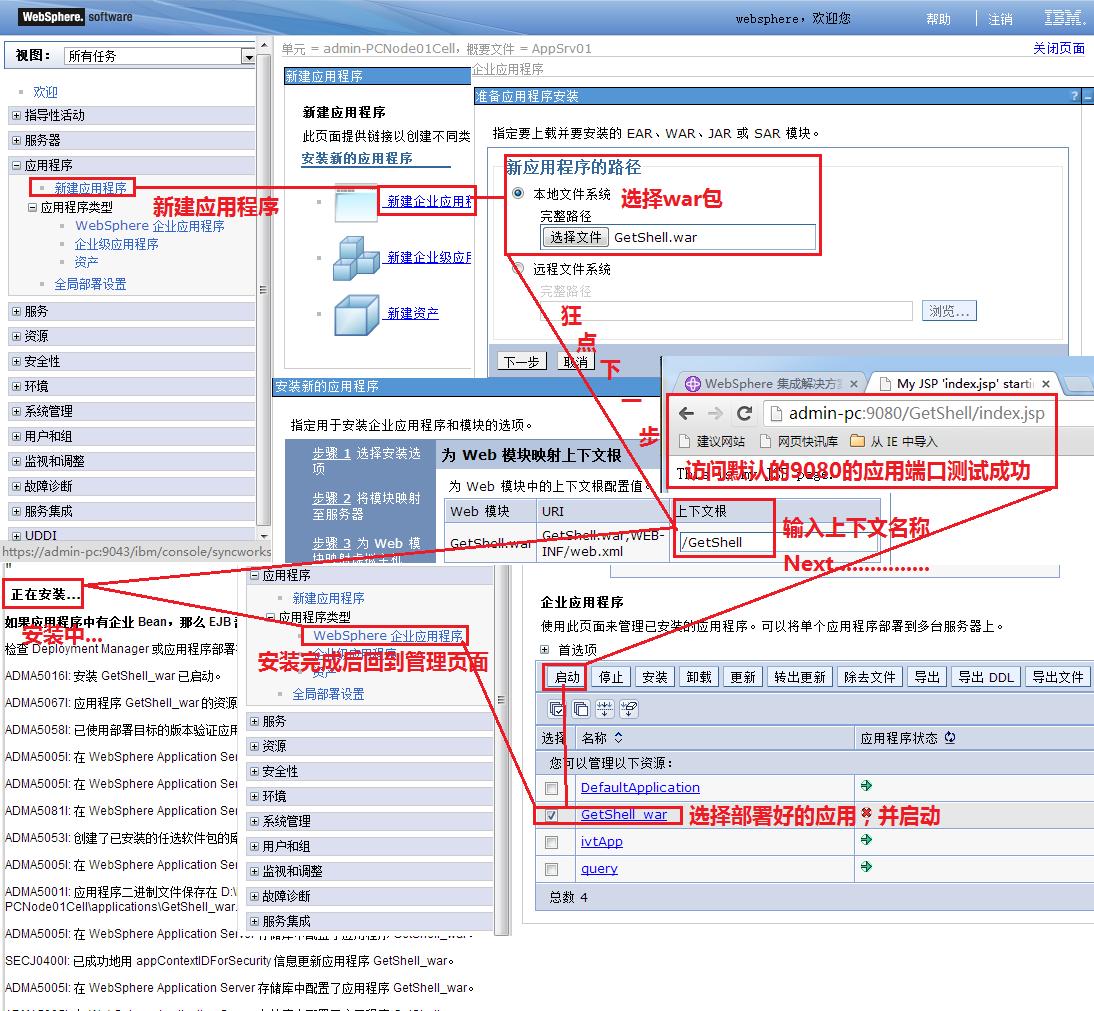Click the 卸载 button
This screenshot has width=1094, height=1011.
[698, 677]
